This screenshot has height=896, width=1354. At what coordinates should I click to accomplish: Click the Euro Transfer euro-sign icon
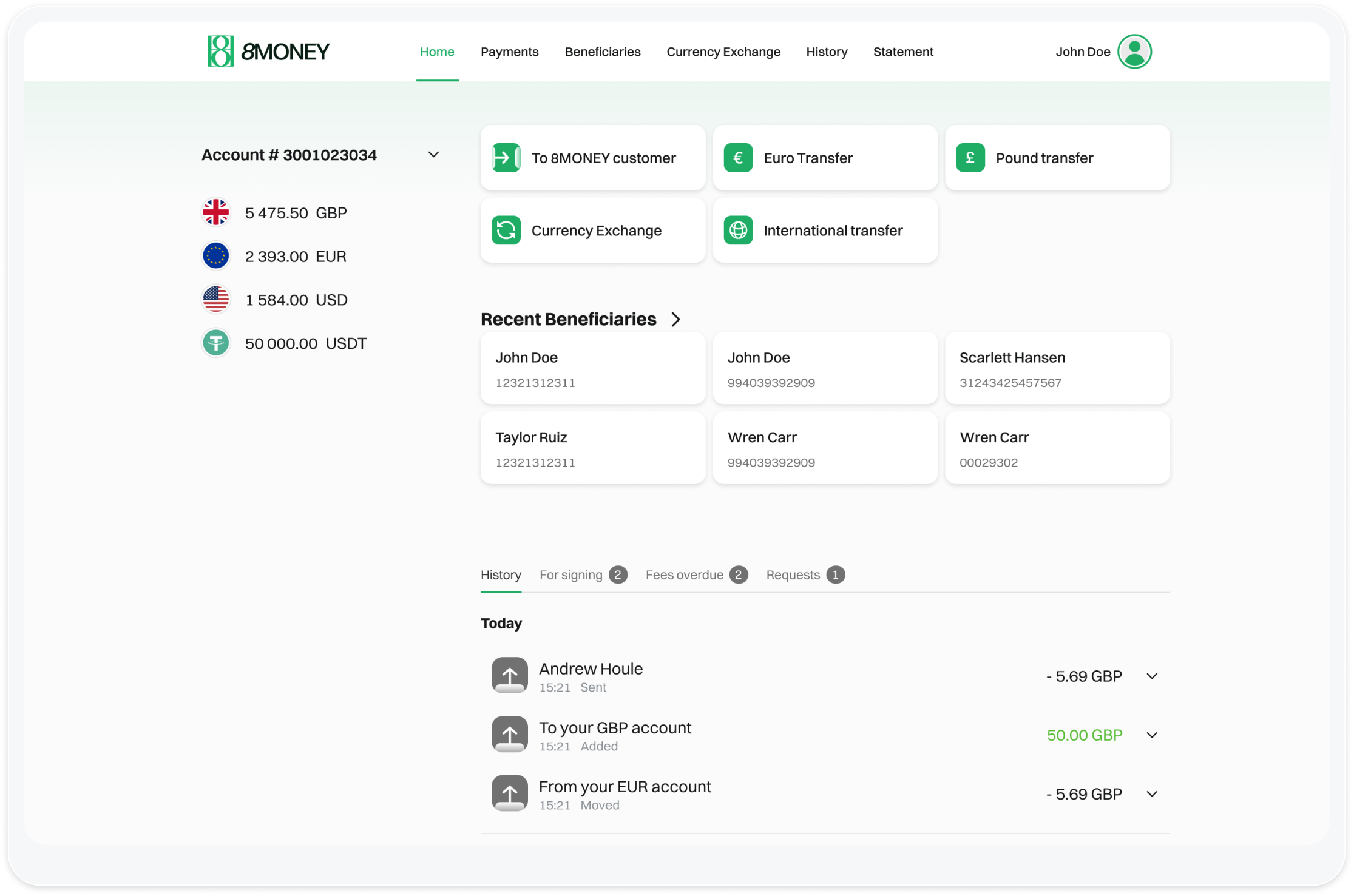point(738,158)
